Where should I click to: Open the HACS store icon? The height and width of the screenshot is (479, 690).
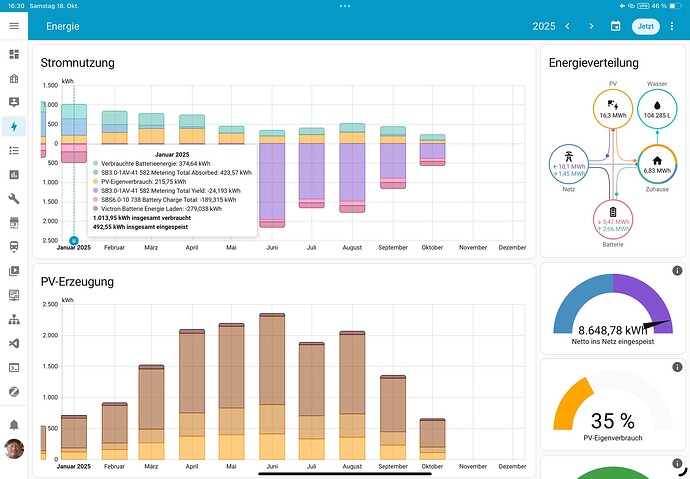14,223
